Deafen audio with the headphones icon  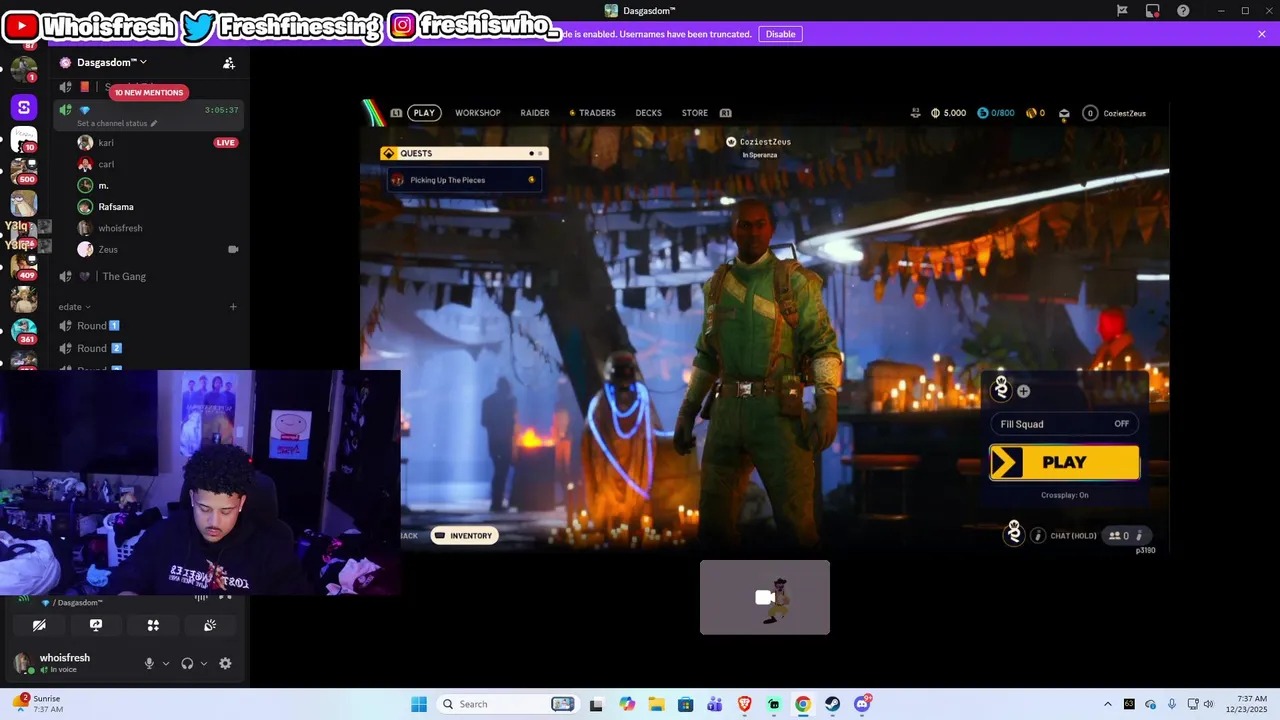pos(187,663)
